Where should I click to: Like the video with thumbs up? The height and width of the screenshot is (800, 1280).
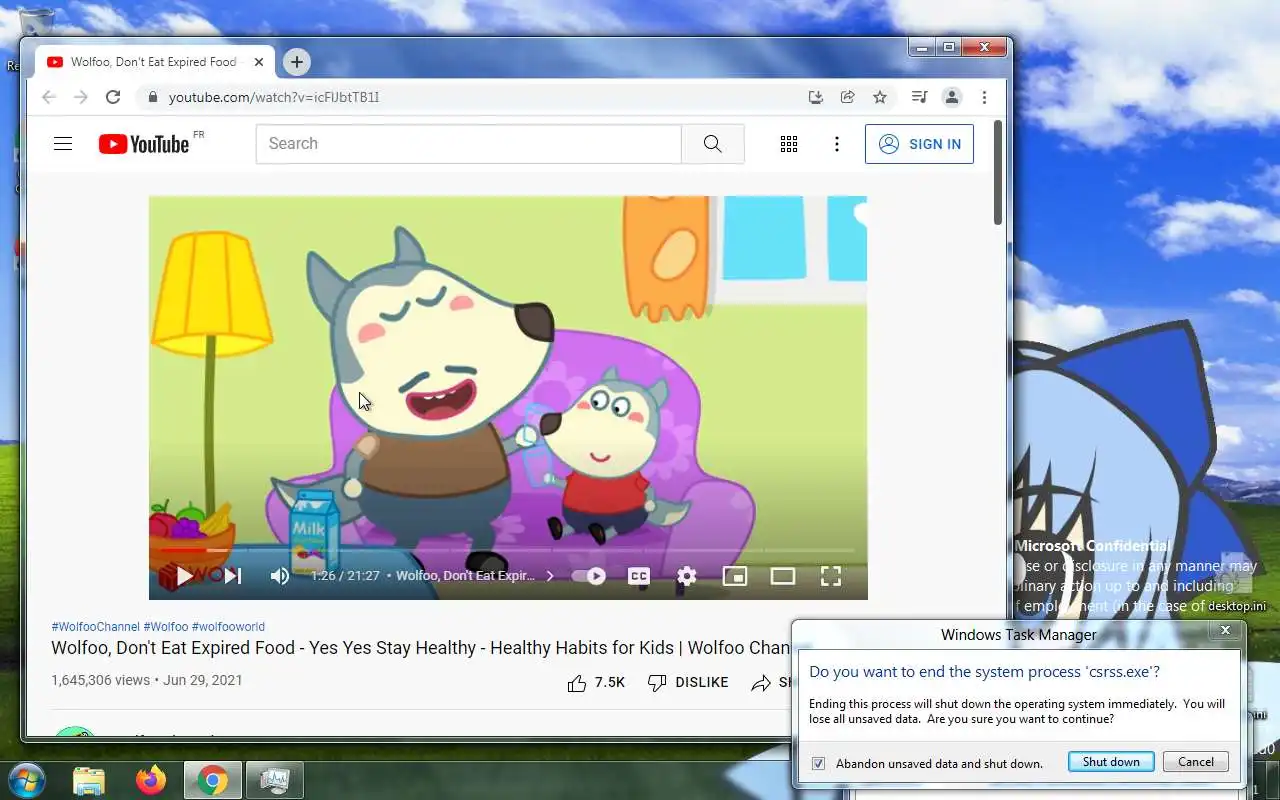pyautogui.click(x=577, y=683)
